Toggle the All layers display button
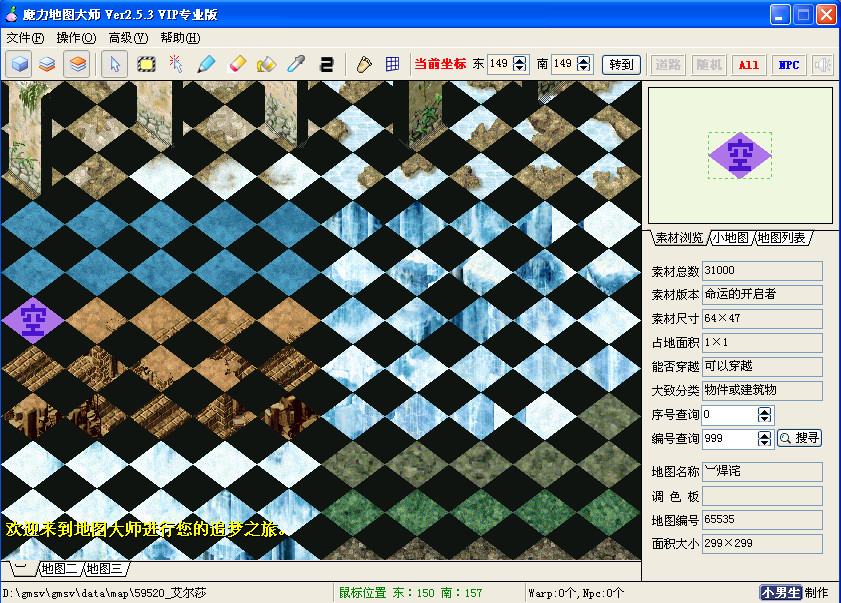841x603 pixels. 748,64
